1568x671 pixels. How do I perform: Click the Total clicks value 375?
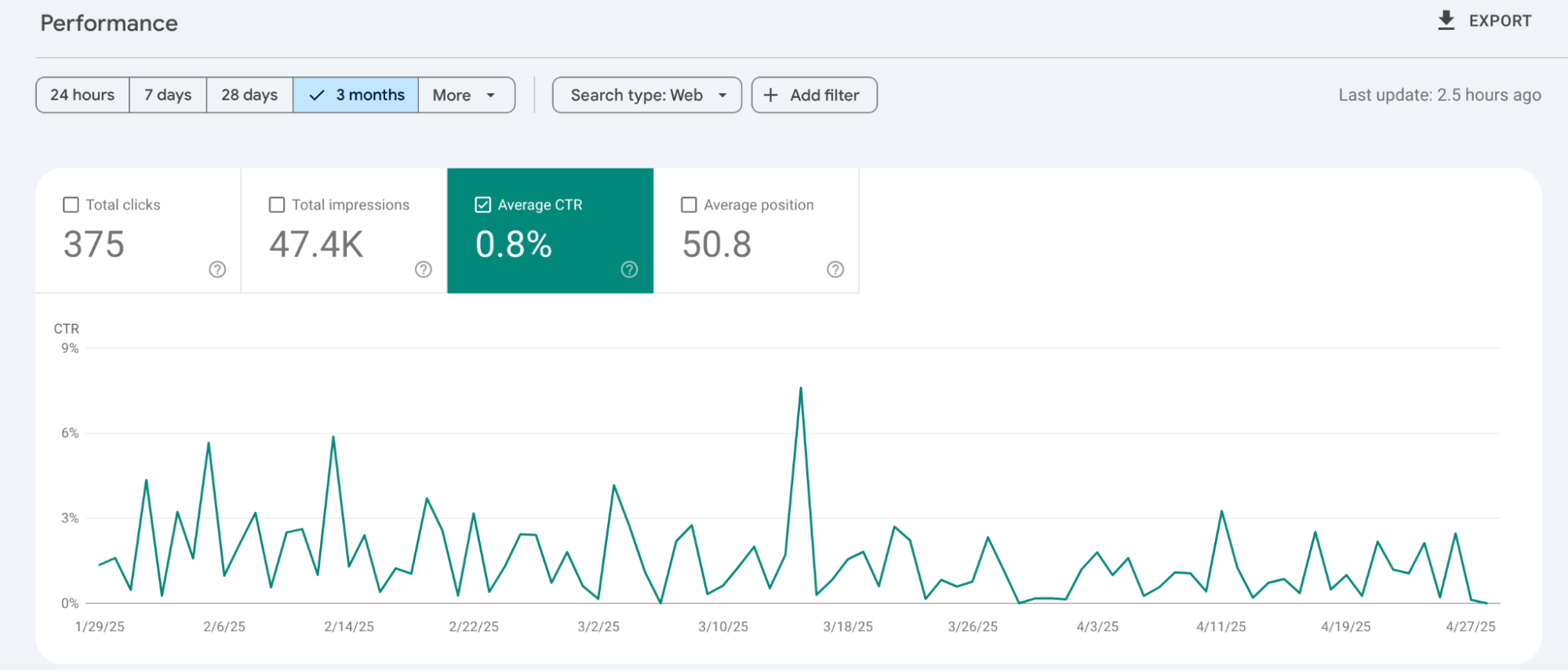94,245
